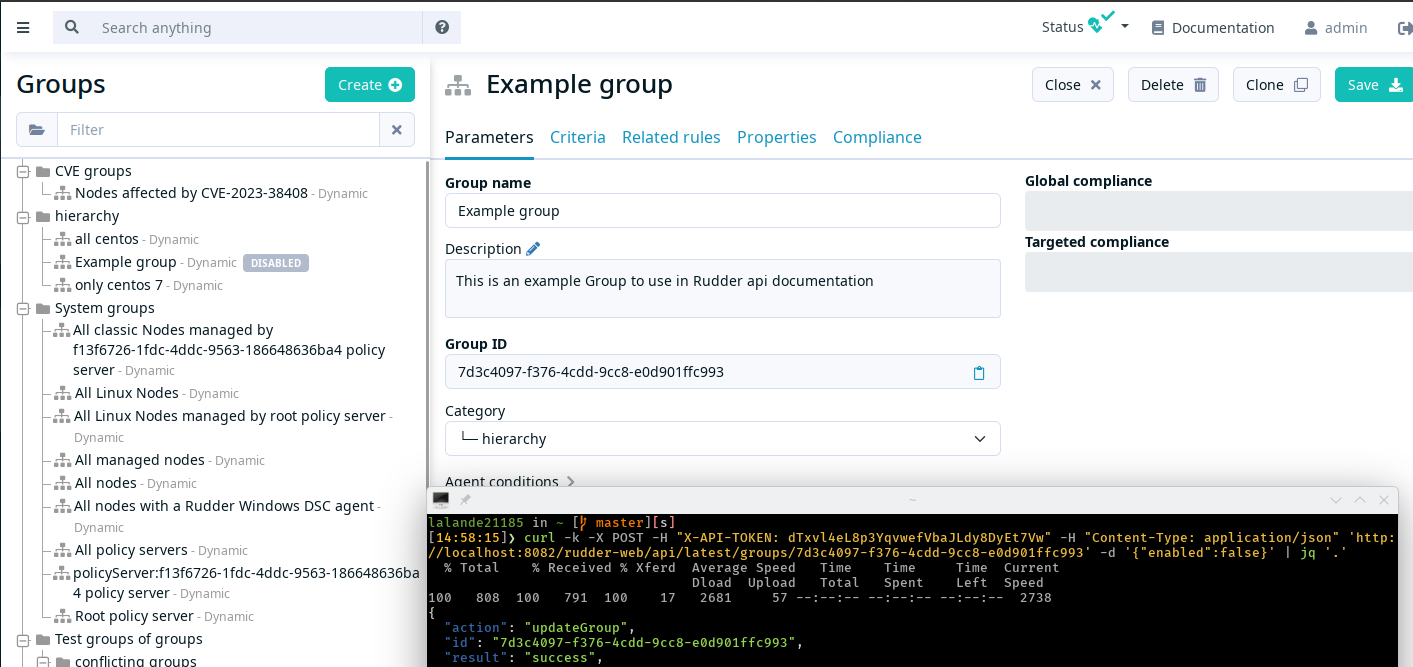Select the All nodes group
1413x667 pixels.
[106, 483]
